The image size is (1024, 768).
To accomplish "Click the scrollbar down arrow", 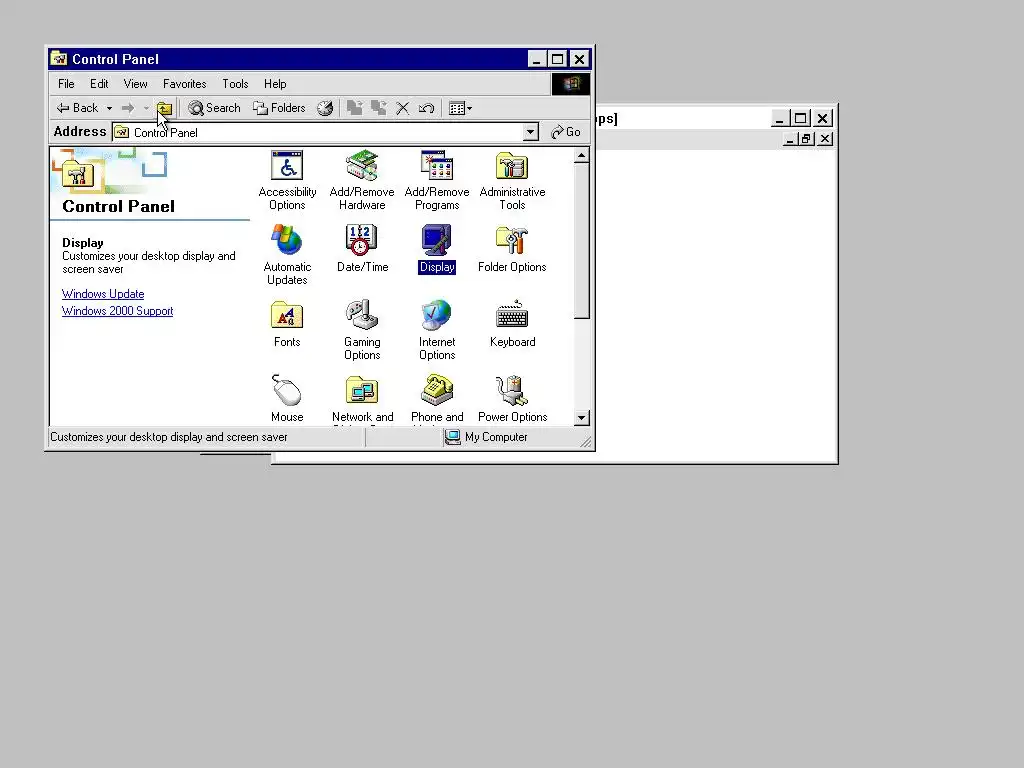I will click(581, 418).
